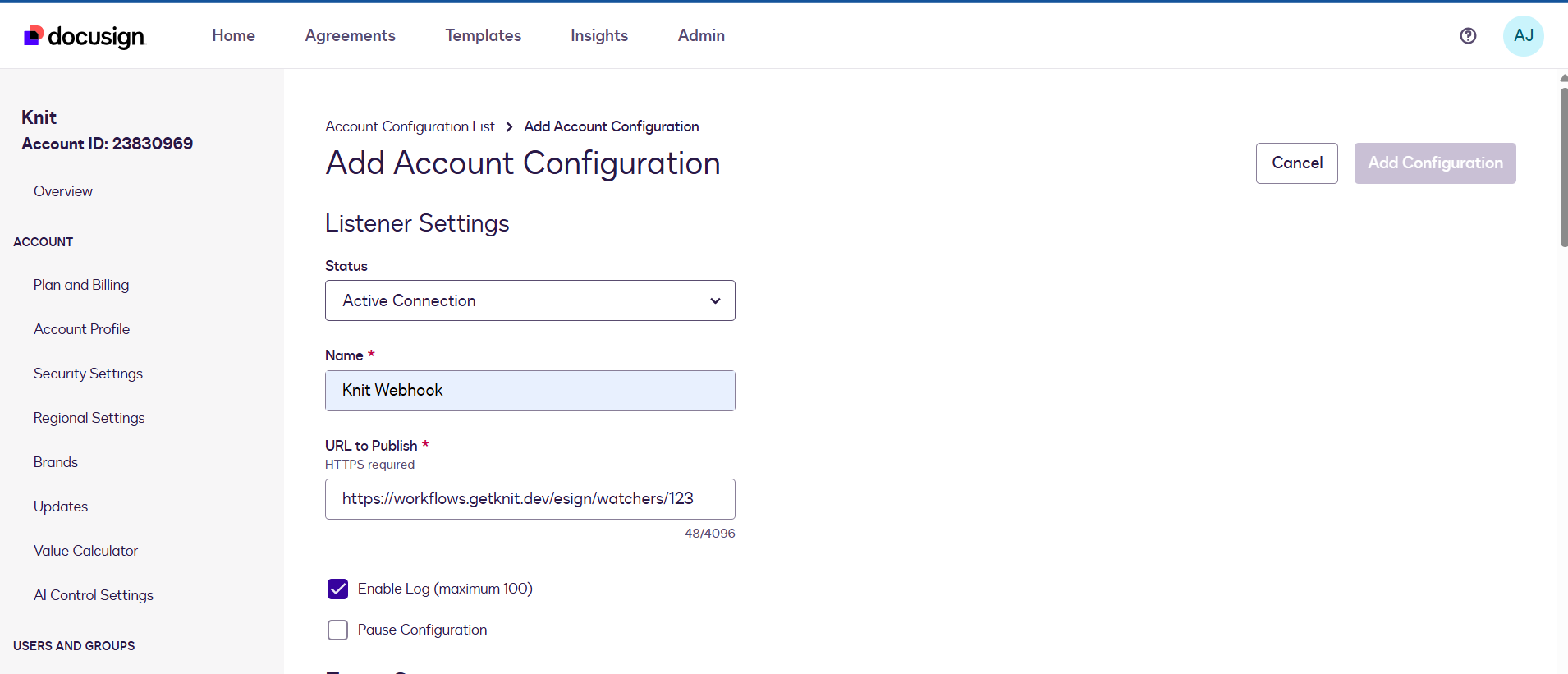Open the Insights tab
Screen dimensions: 1568x674
599,35
